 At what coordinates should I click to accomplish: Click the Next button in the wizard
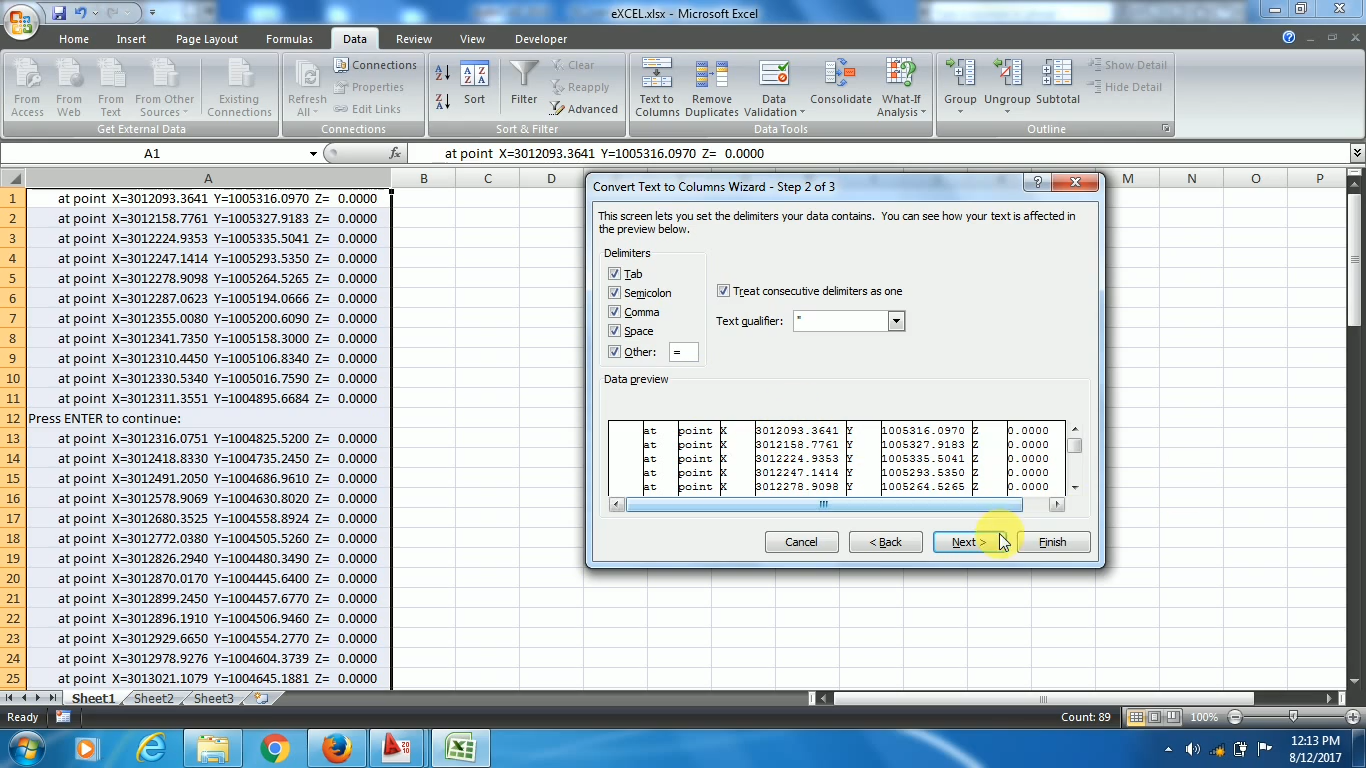coord(966,541)
